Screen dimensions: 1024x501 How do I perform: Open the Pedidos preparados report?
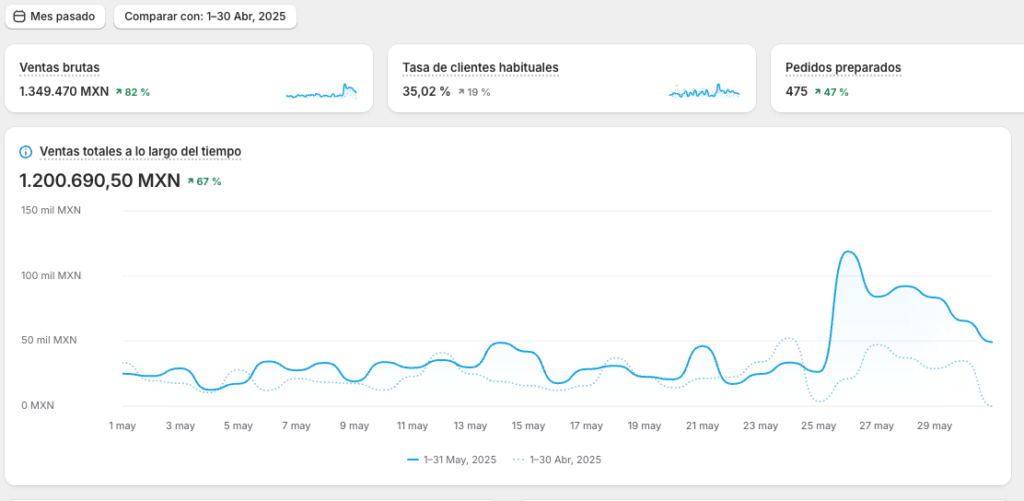(x=843, y=68)
